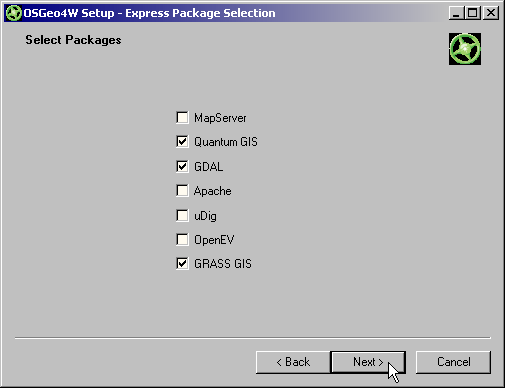
Task: Check the OpenEV package option
Action: tap(182, 239)
